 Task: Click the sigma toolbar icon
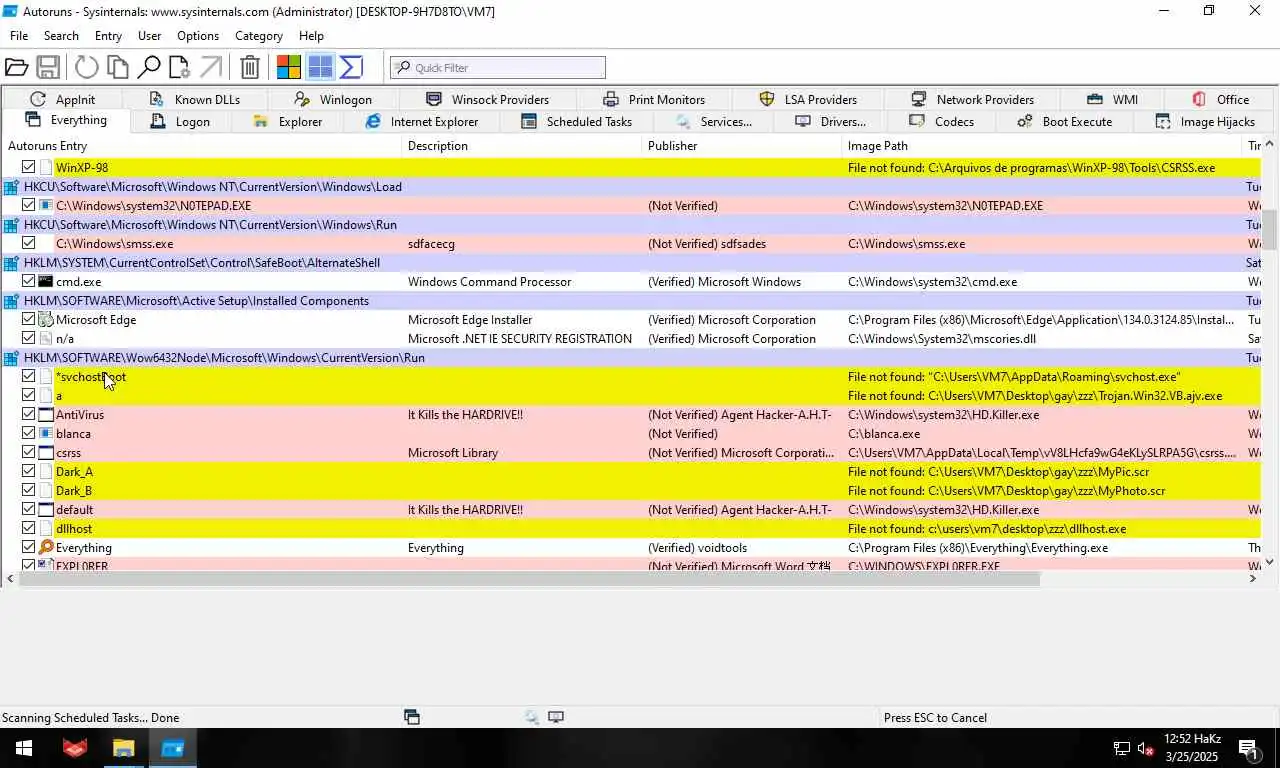pyautogui.click(x=351, y=68)
